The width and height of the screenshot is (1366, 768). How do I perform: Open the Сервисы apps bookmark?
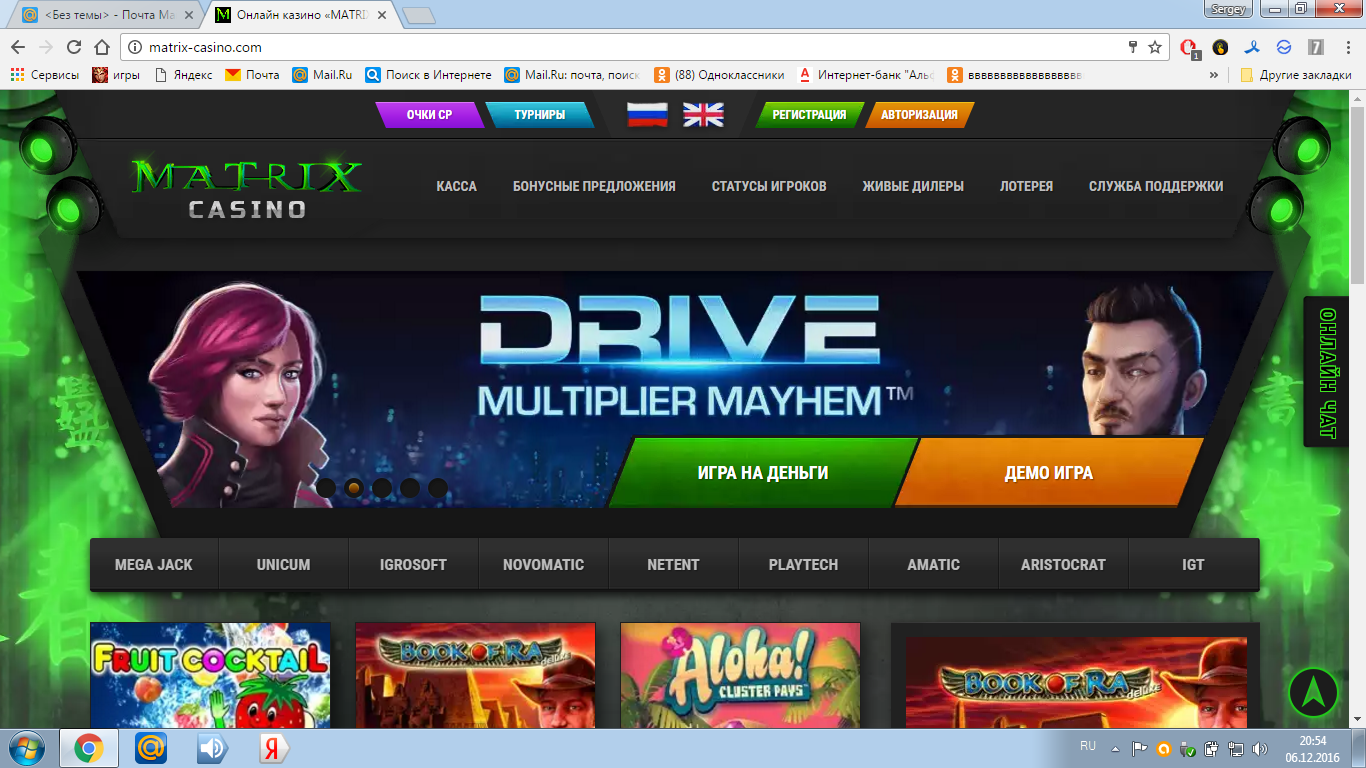[45, 75]
